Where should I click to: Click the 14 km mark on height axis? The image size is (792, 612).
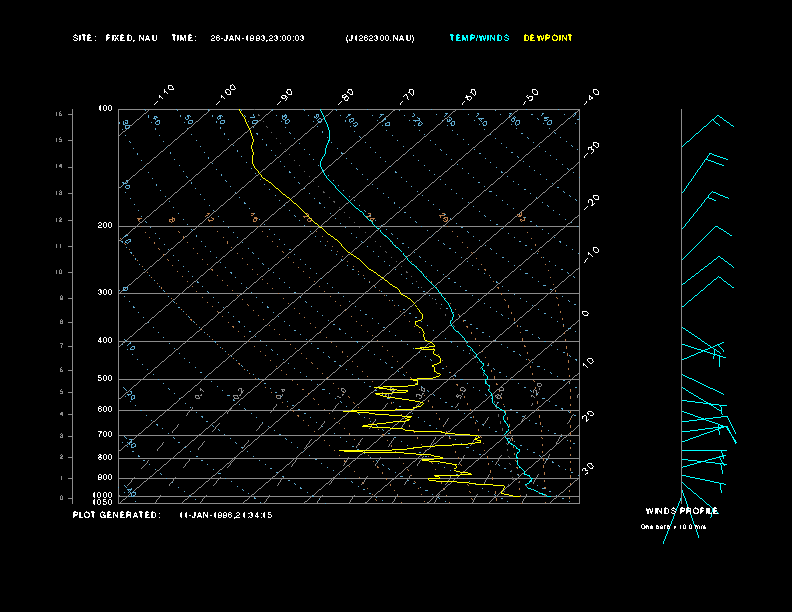(x=59, y=167)
